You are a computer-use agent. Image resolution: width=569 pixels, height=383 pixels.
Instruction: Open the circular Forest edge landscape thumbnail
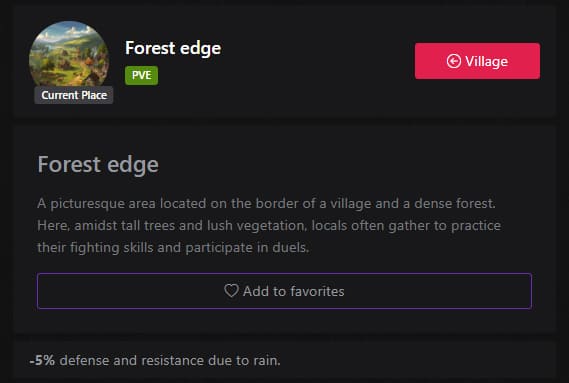(x=69, y=55)
